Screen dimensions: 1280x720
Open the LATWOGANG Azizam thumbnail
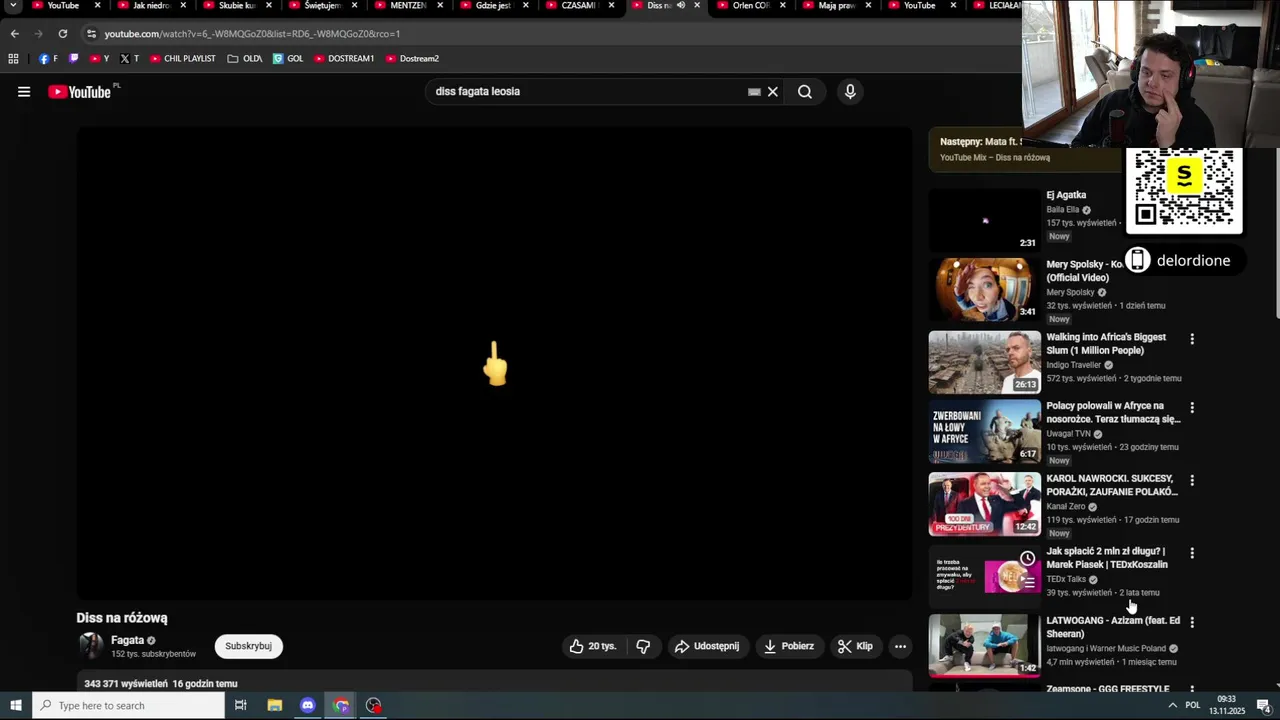[984, 646]
